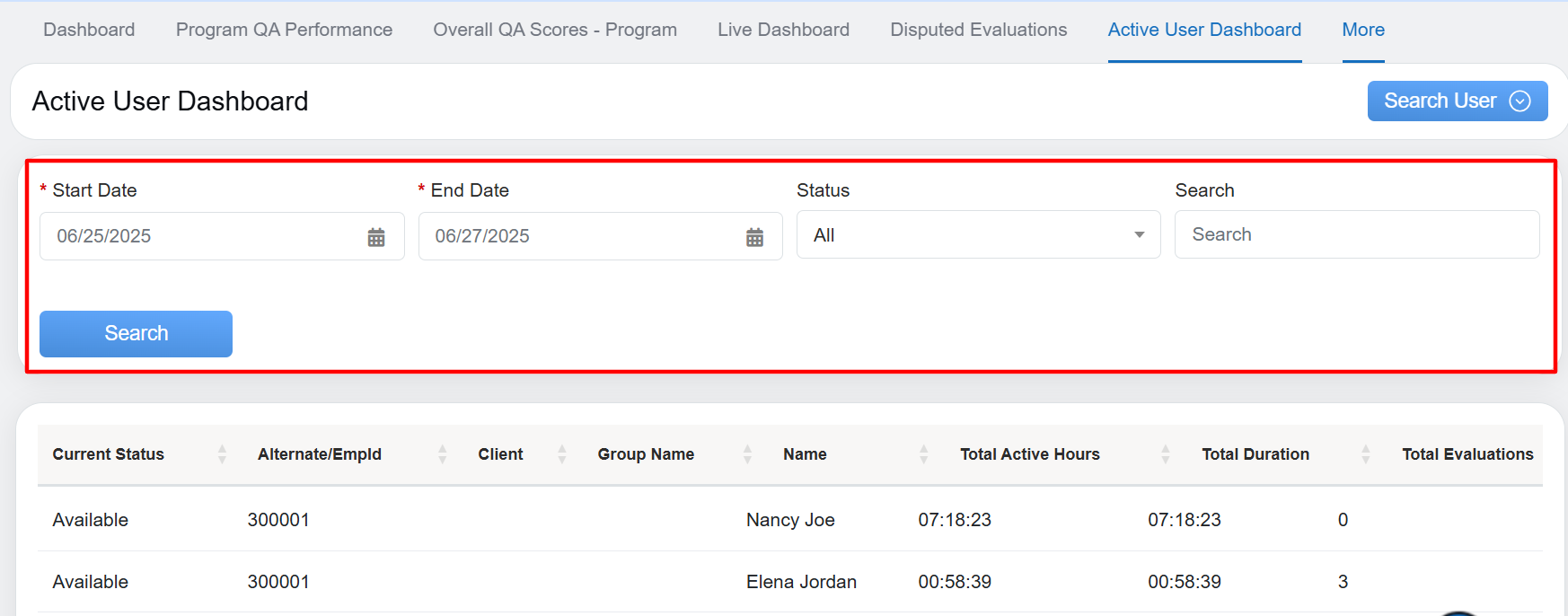Click into the Search text field
This screenshot has height=616, width=1568.
[1356, 235]
